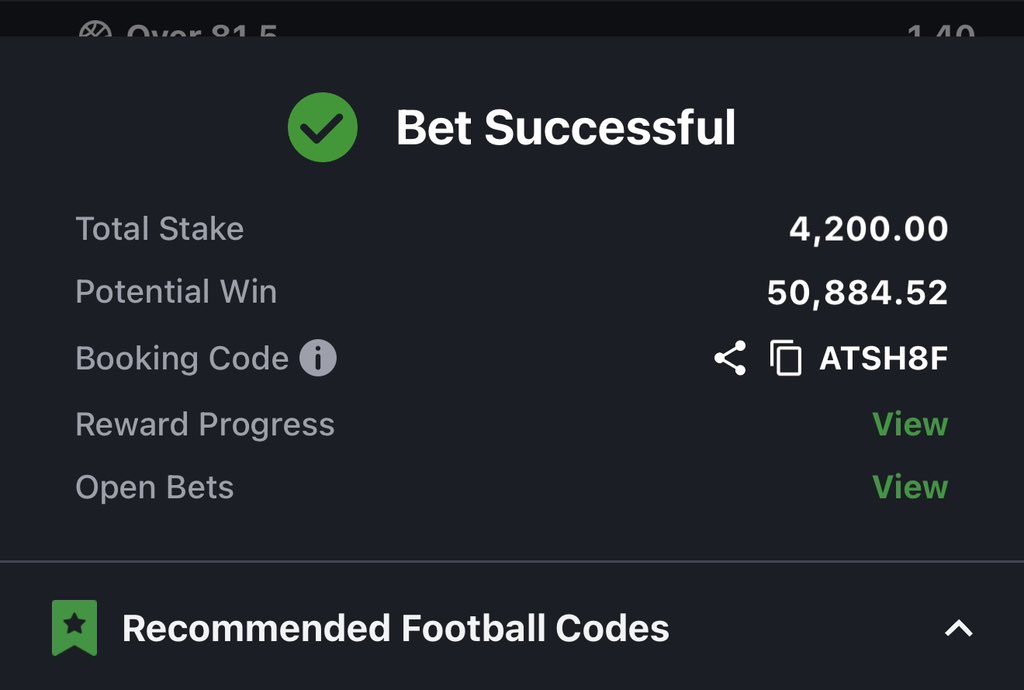Tap the Reward Progress label
The height and width of the screenshot is (690, 1024).
[x=205, y=424]
